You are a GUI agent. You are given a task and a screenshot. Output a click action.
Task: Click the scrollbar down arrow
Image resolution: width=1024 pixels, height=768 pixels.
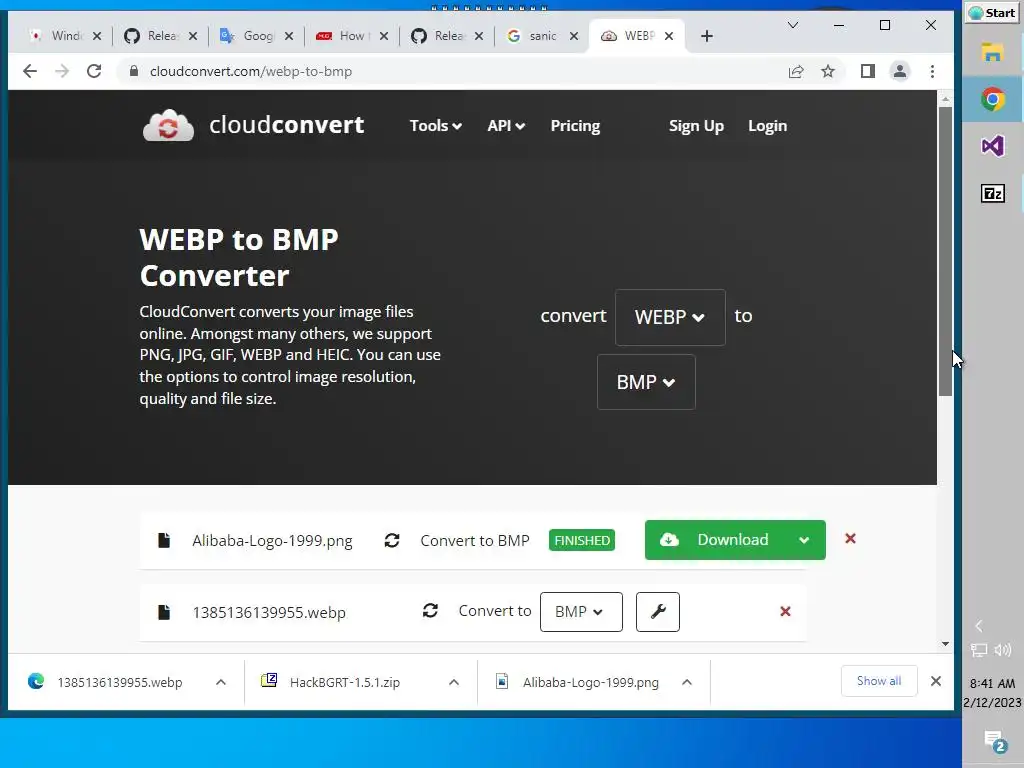pos(945,643)
